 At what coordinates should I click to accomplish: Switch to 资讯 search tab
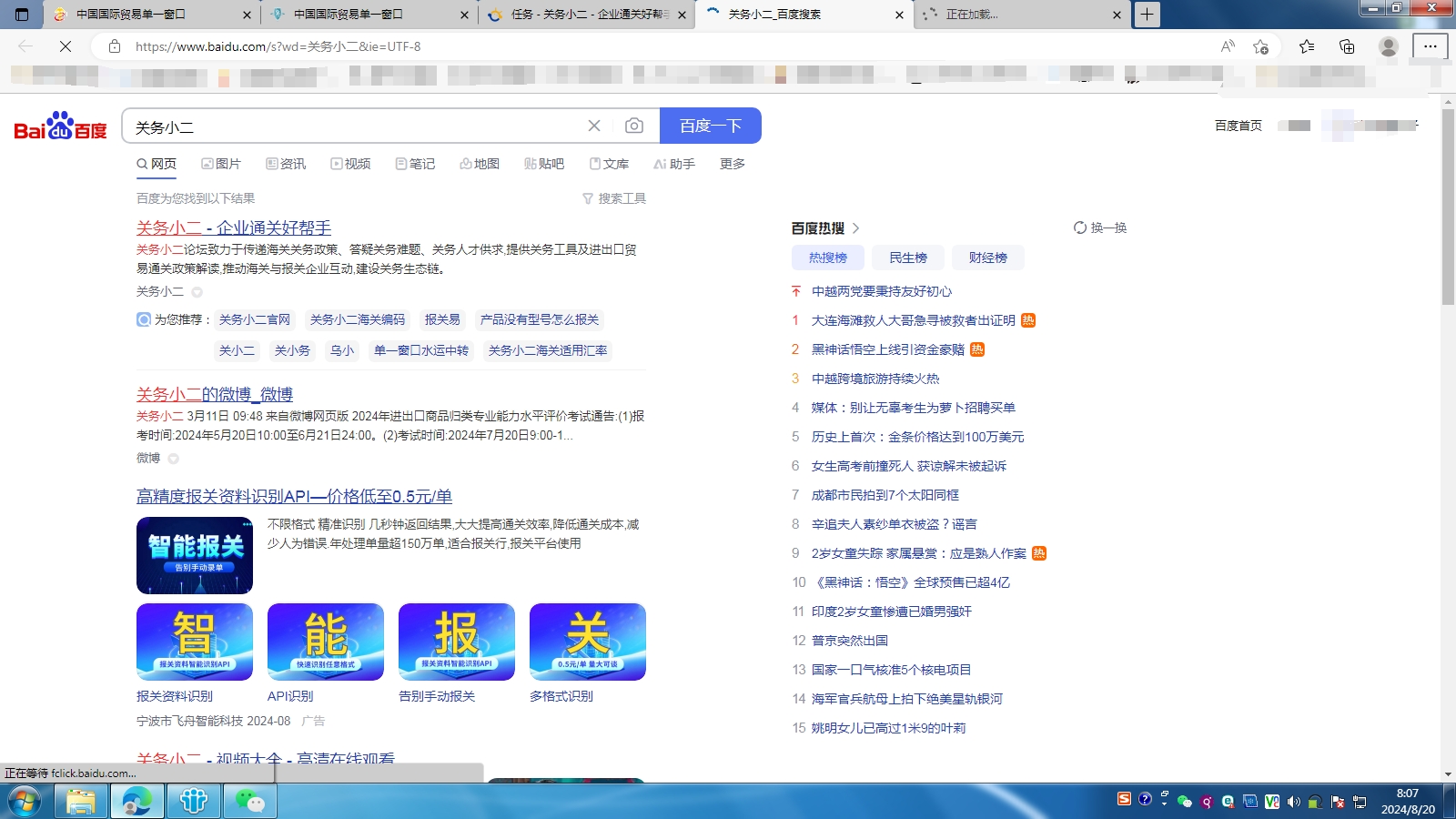point(286,164)
